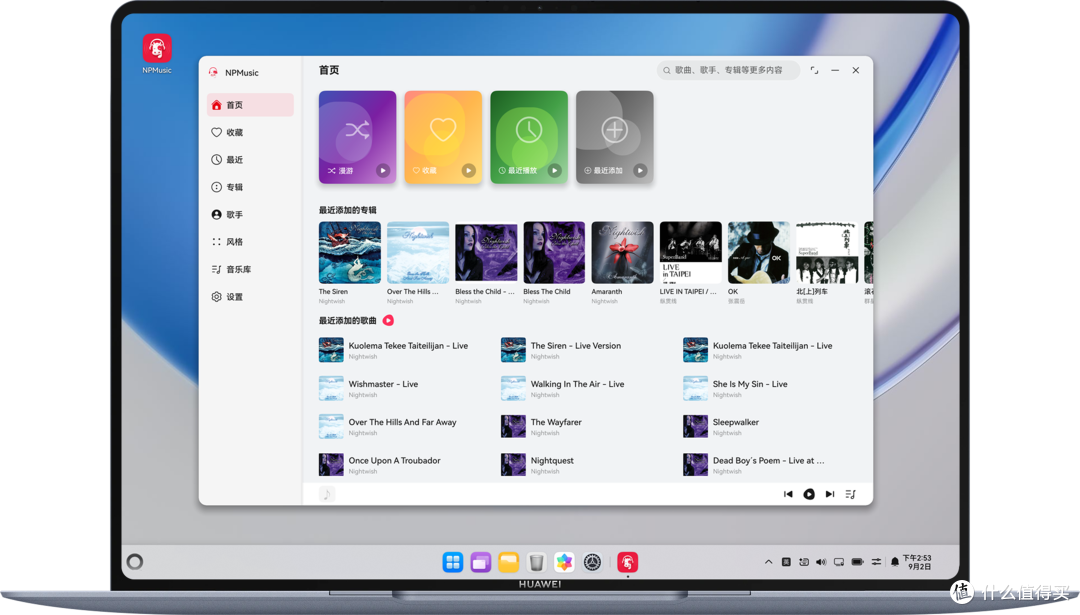The width and height of the screenshot is (1080, 615).
Task: Expand the system tray chevron
Action: (x=769, y=562)
